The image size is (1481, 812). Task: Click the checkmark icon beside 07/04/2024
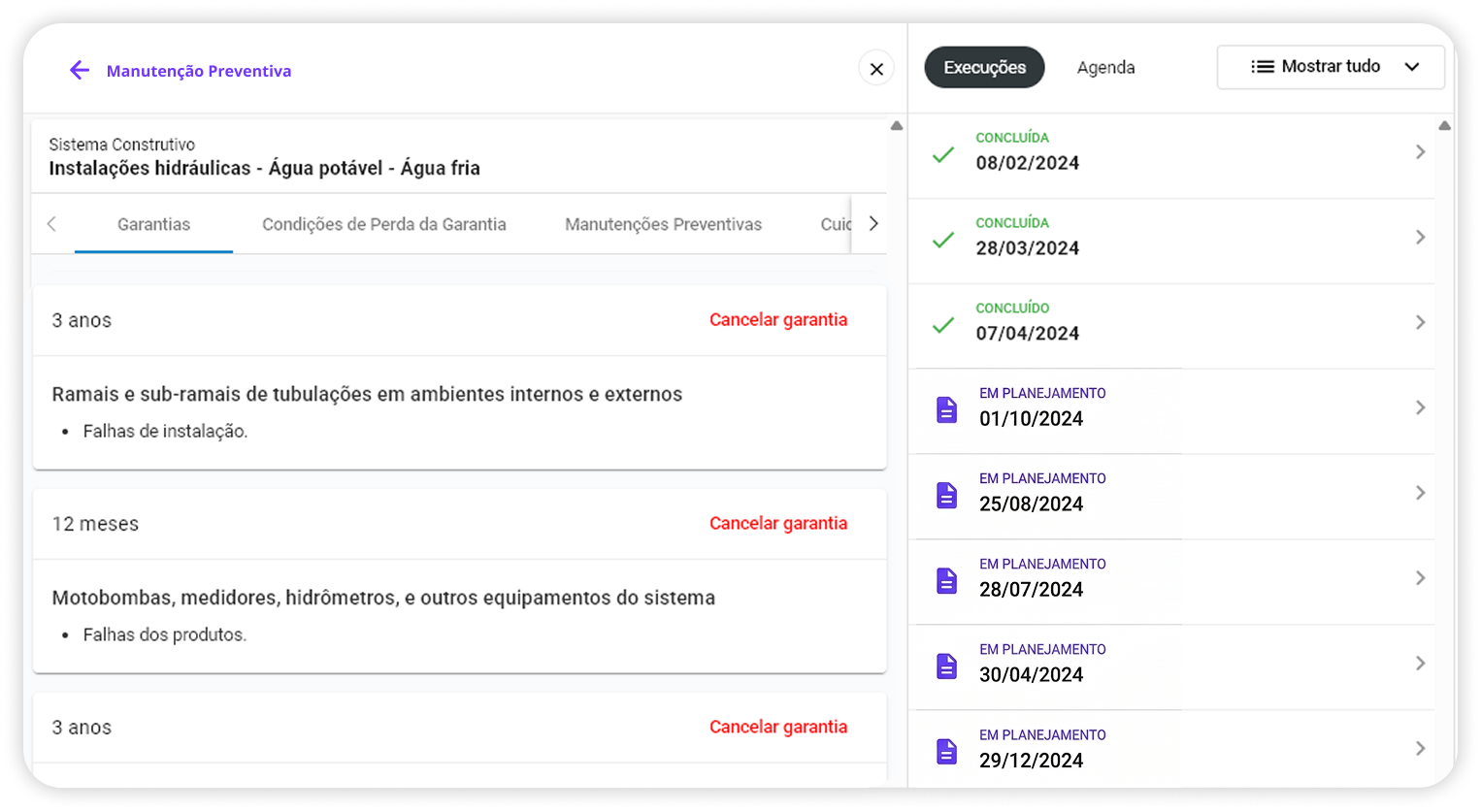click(942, 324)
